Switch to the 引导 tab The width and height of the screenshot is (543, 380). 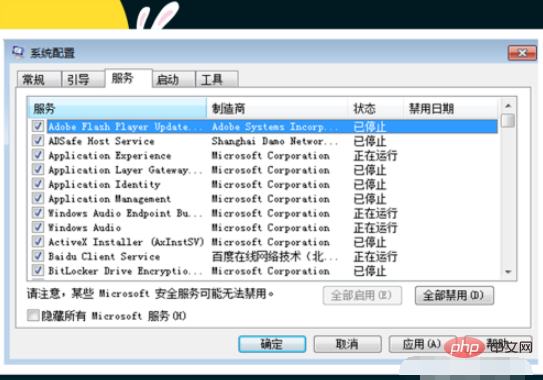pos(82,79)
